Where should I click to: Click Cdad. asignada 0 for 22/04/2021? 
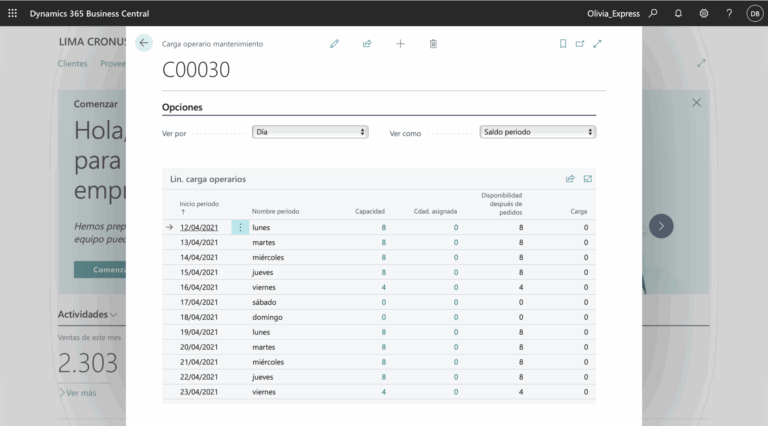coord(456,377)
